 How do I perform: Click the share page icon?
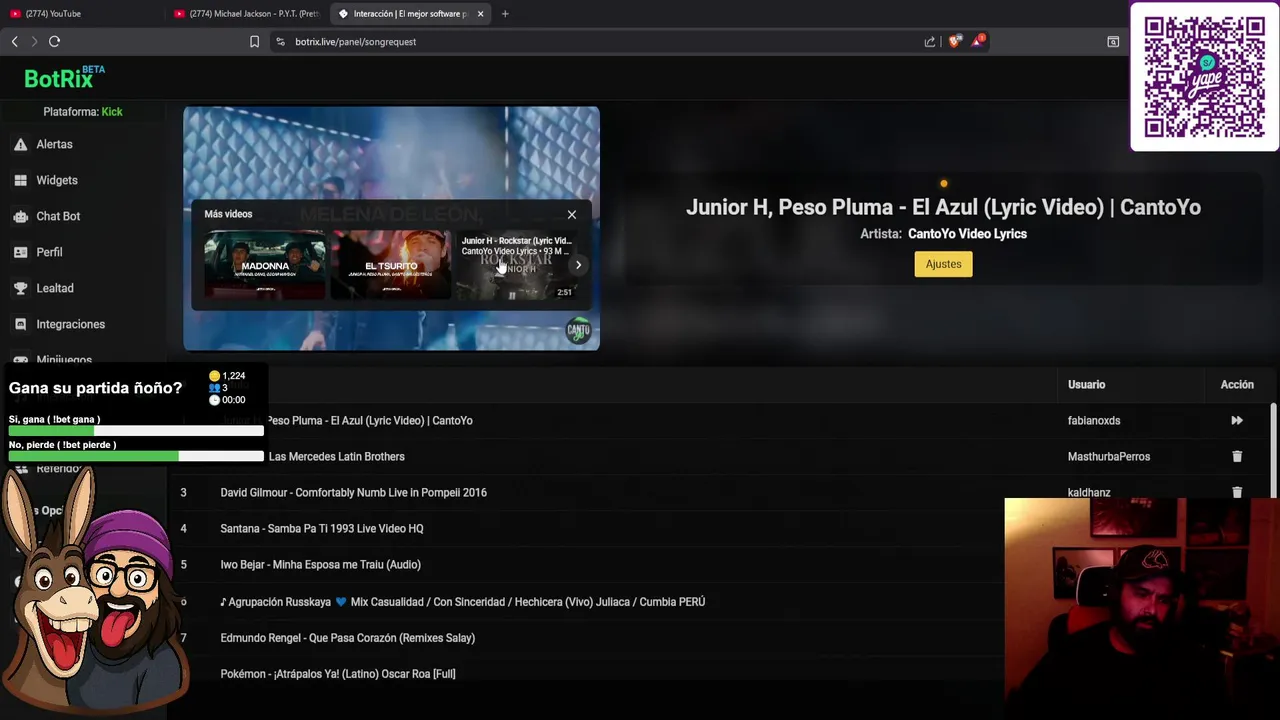[x=930, y=42]
